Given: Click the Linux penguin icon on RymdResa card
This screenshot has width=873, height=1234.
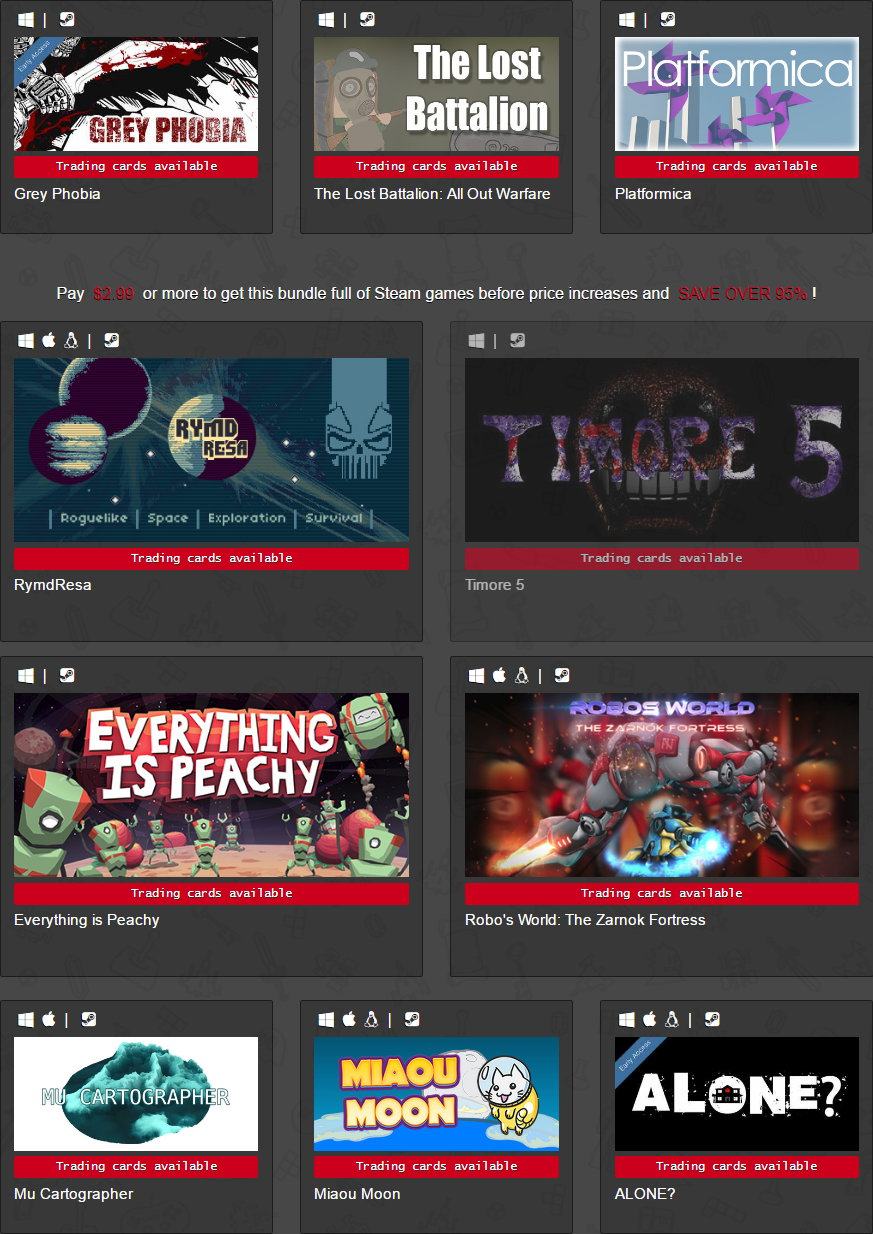Looking at the screenshot, I should pos(70,340).
